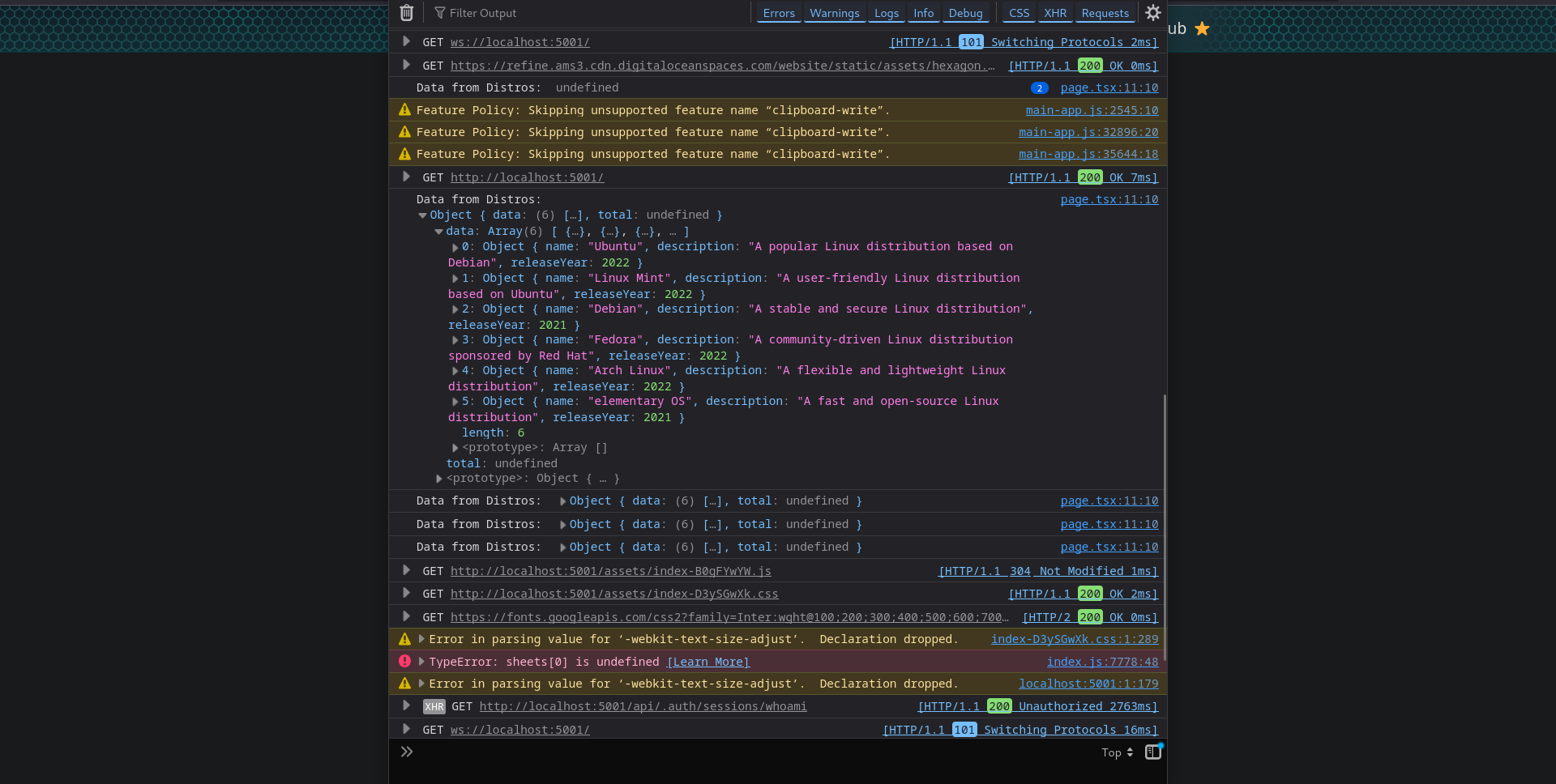The height and width of the screenshot is (784, 1556).
Task: Open main-app.js:35644:18 source link
Action: [1088, 154]
